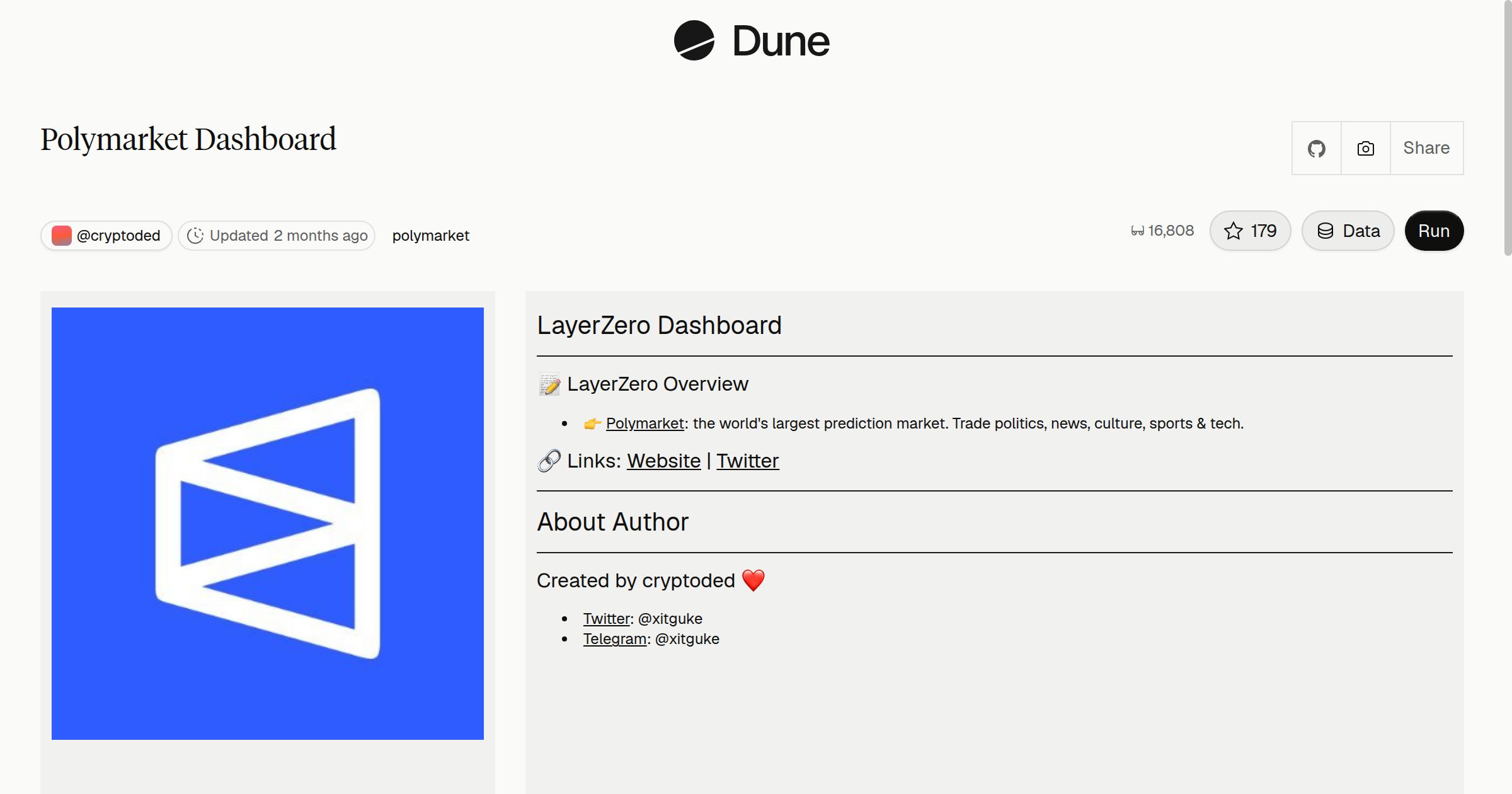Click the About Author heading
1512x794 pixels.
pos(612,522)
